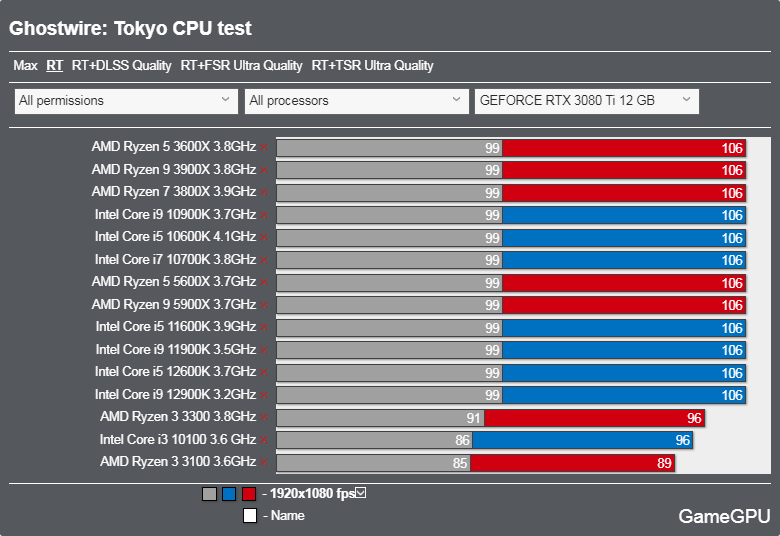780x536 pixels.
Task: Remove AMD Ryzen 3 3300 row via red X
Action: [264, 417]
